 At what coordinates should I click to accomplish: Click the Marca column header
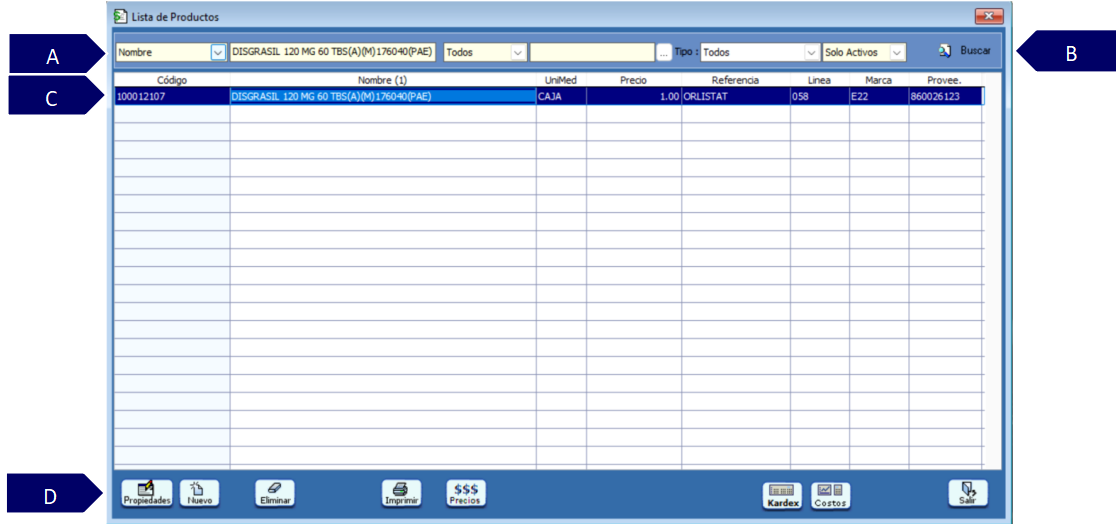(879, 80)
